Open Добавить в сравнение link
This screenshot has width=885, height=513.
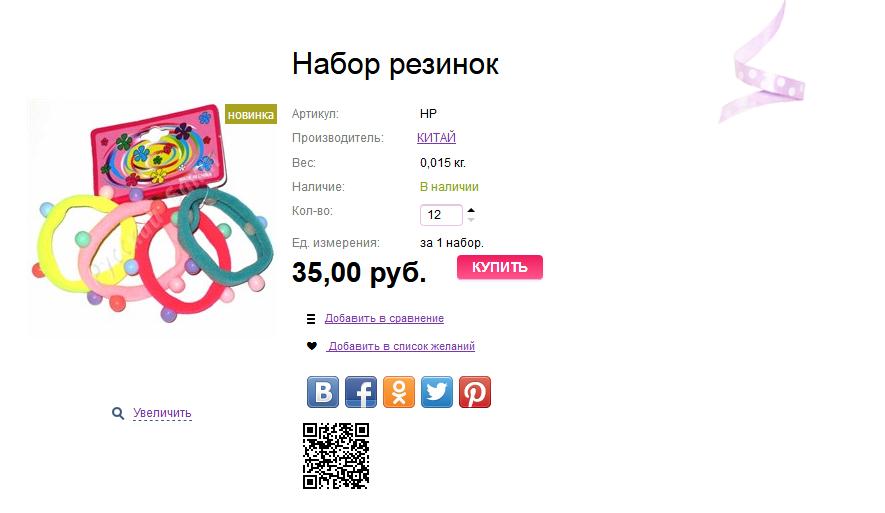pos(384,318)
